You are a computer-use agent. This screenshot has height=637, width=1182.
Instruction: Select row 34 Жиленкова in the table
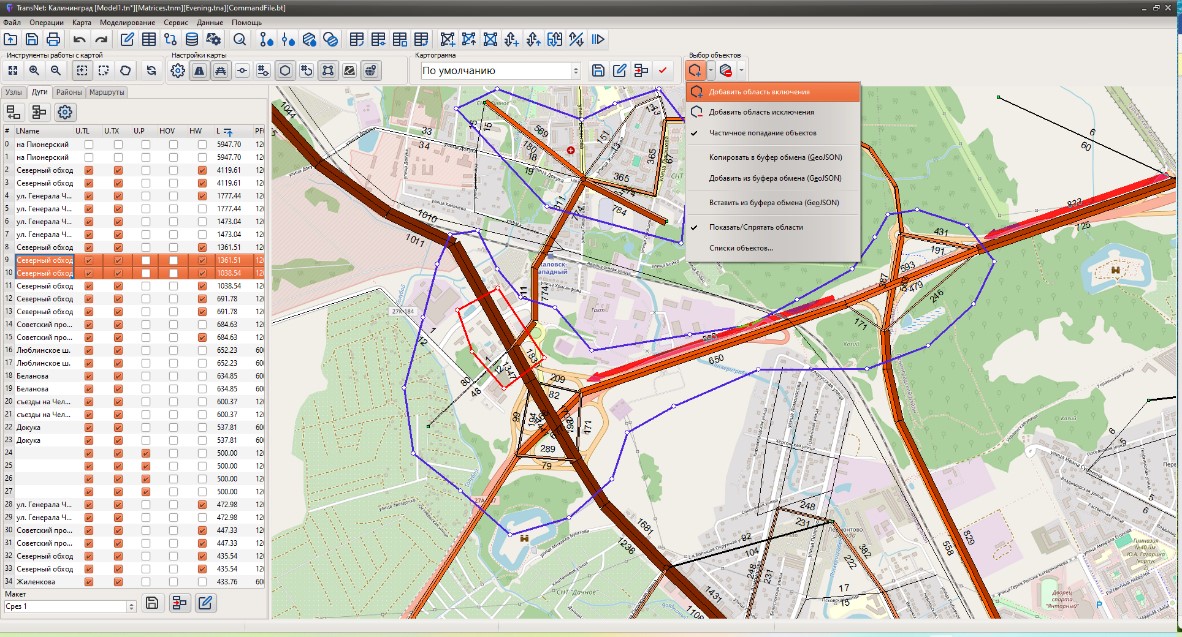(133, 582)
